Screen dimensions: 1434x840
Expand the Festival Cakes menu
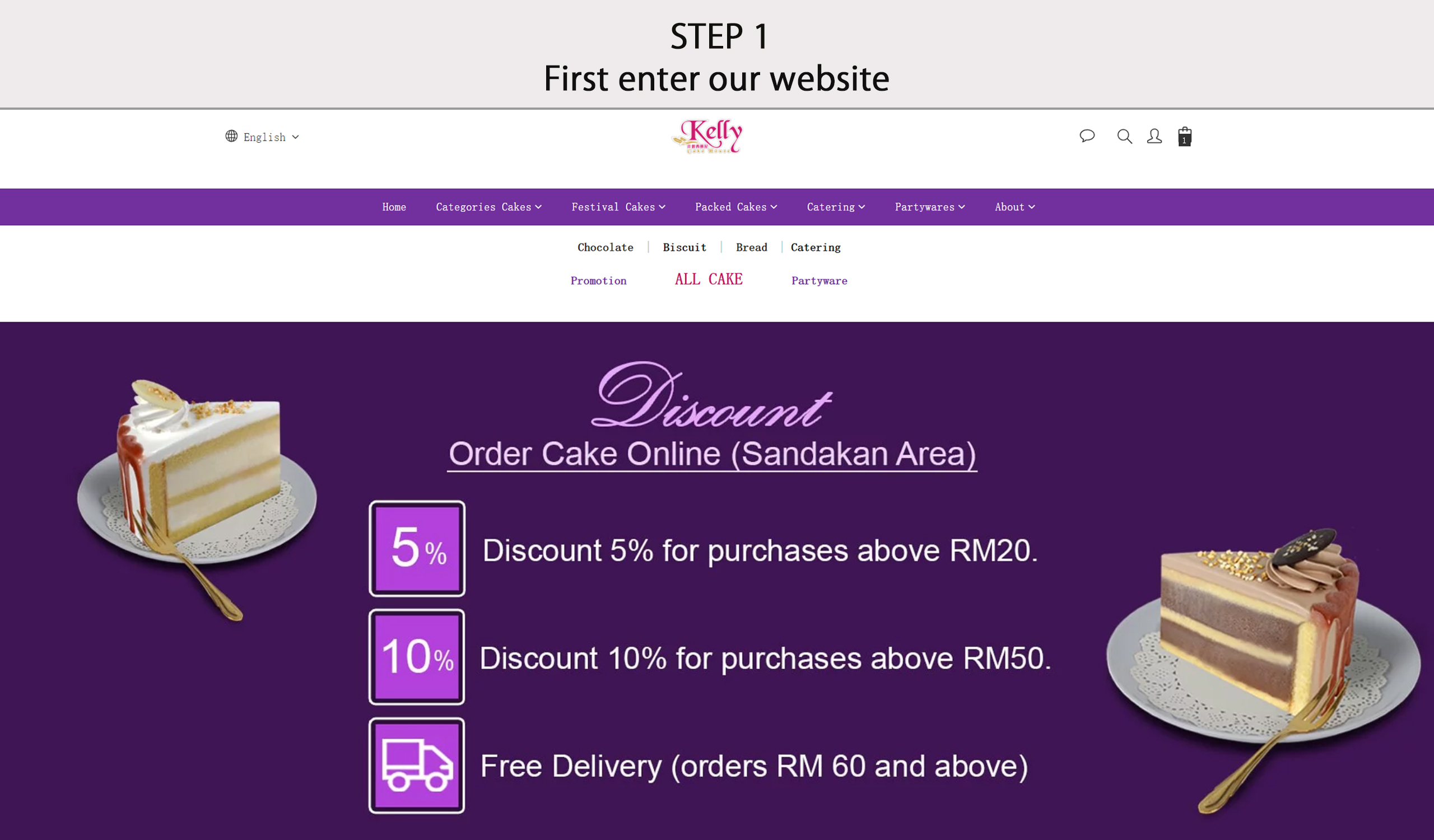[618, 207]
